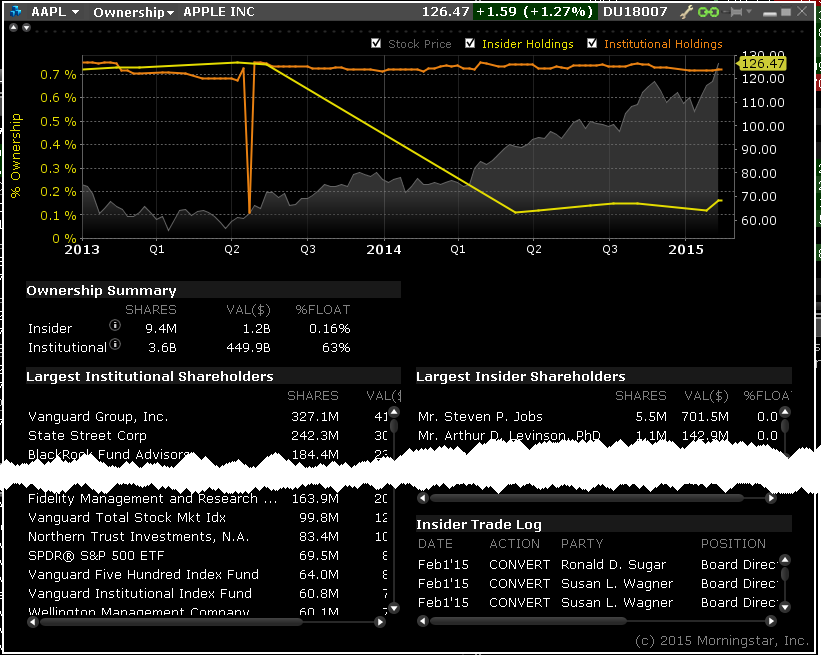Click VAL($) column header in Ownership Summary
The width and height of the screenshot is (821, 655).
click(248, 310)
